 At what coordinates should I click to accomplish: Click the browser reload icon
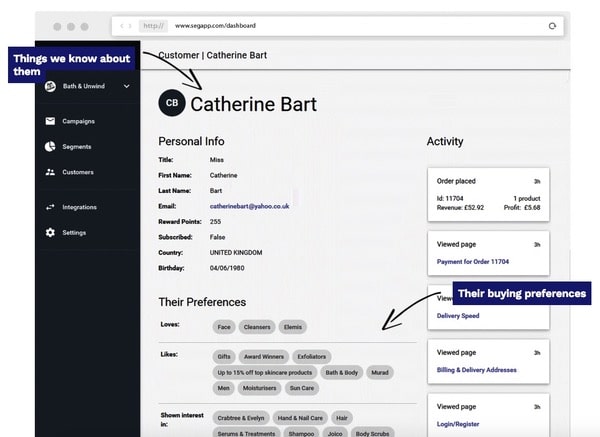(x=551, y=25)
